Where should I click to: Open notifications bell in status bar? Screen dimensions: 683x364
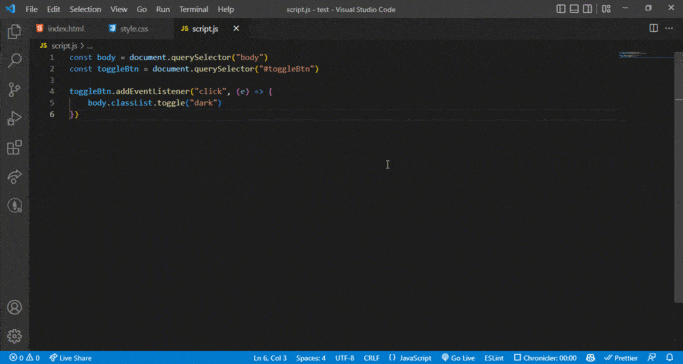pyautogui.click(x=669, y=358)
